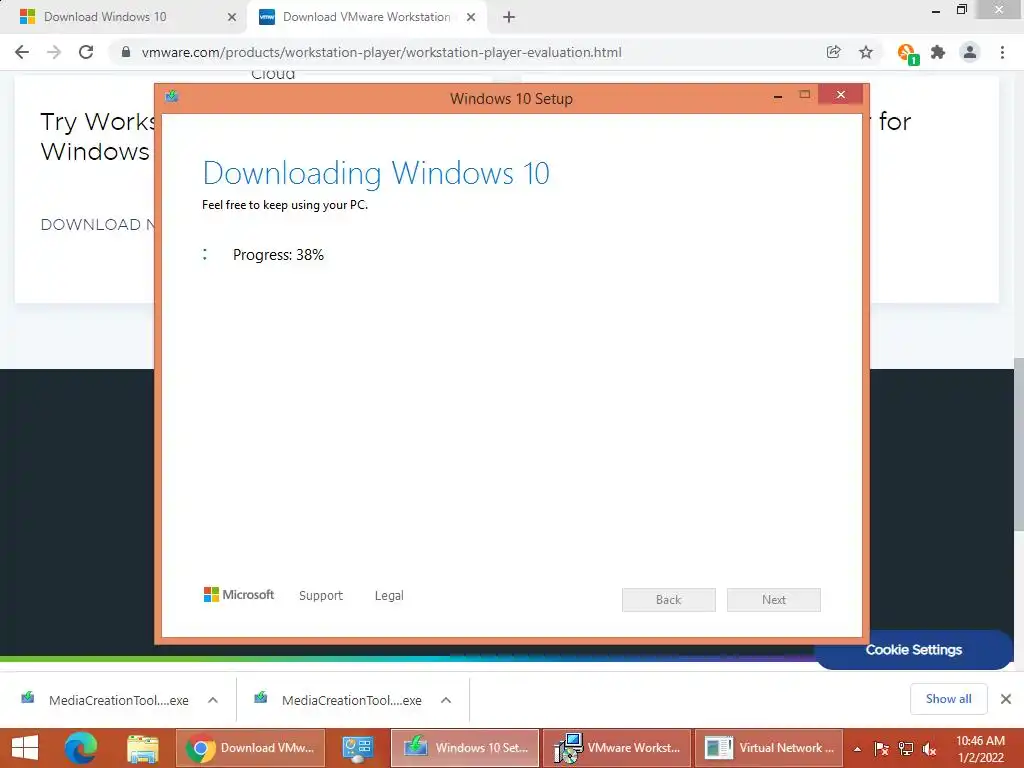Click the Microsoft logo in Setup
This screenshot has height=768, width=1024.
[239, 594]
